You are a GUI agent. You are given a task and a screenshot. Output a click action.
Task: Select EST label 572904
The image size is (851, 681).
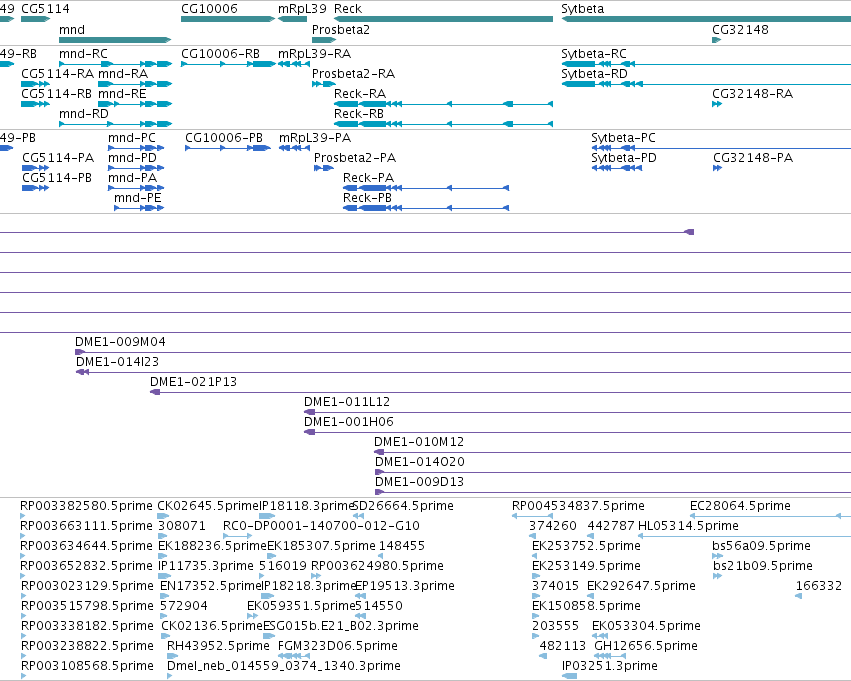[x=183, y=606]
